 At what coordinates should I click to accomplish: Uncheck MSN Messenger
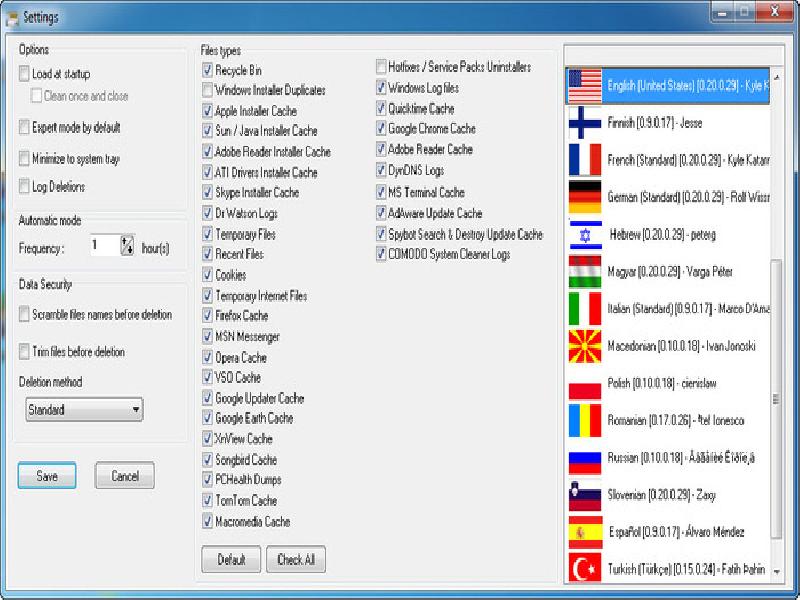click(207, 336)
